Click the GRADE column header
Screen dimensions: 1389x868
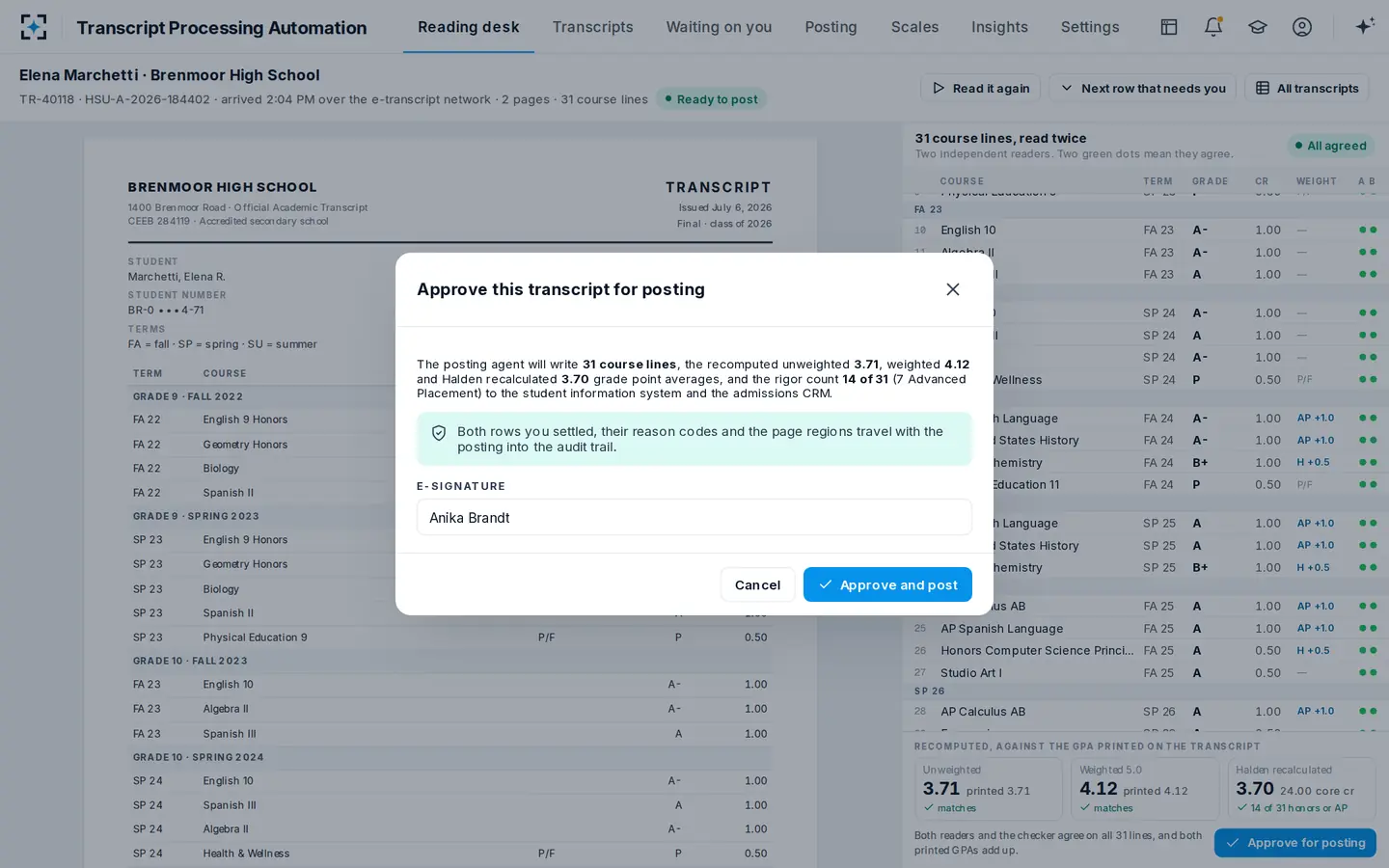[1211, 181]
